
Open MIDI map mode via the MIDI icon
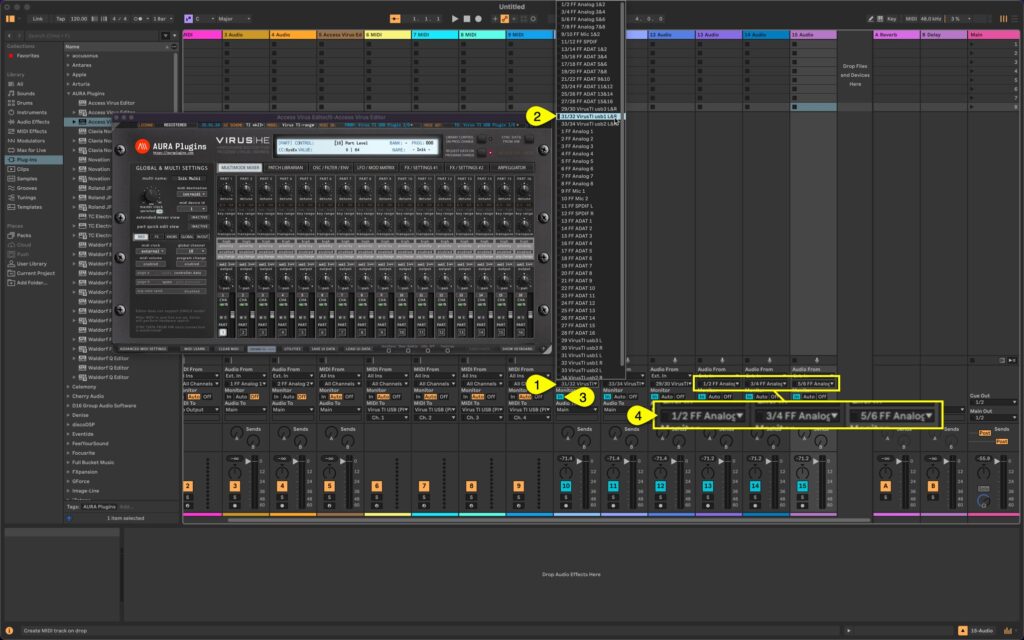[x=909, y=18]
